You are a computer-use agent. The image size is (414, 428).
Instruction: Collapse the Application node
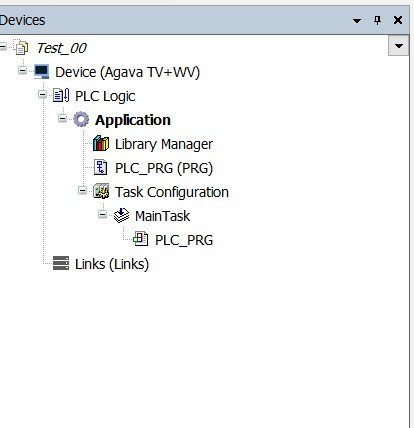tap(62, 118)
